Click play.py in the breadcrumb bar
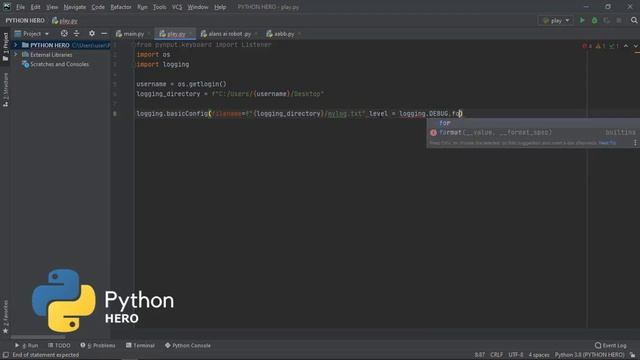Screen dimensions: 640x360 tap(65, 20)
